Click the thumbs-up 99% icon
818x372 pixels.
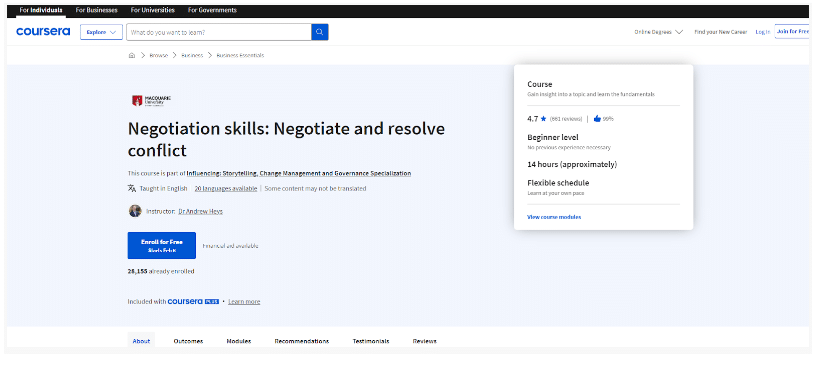(x=597, y=119)
